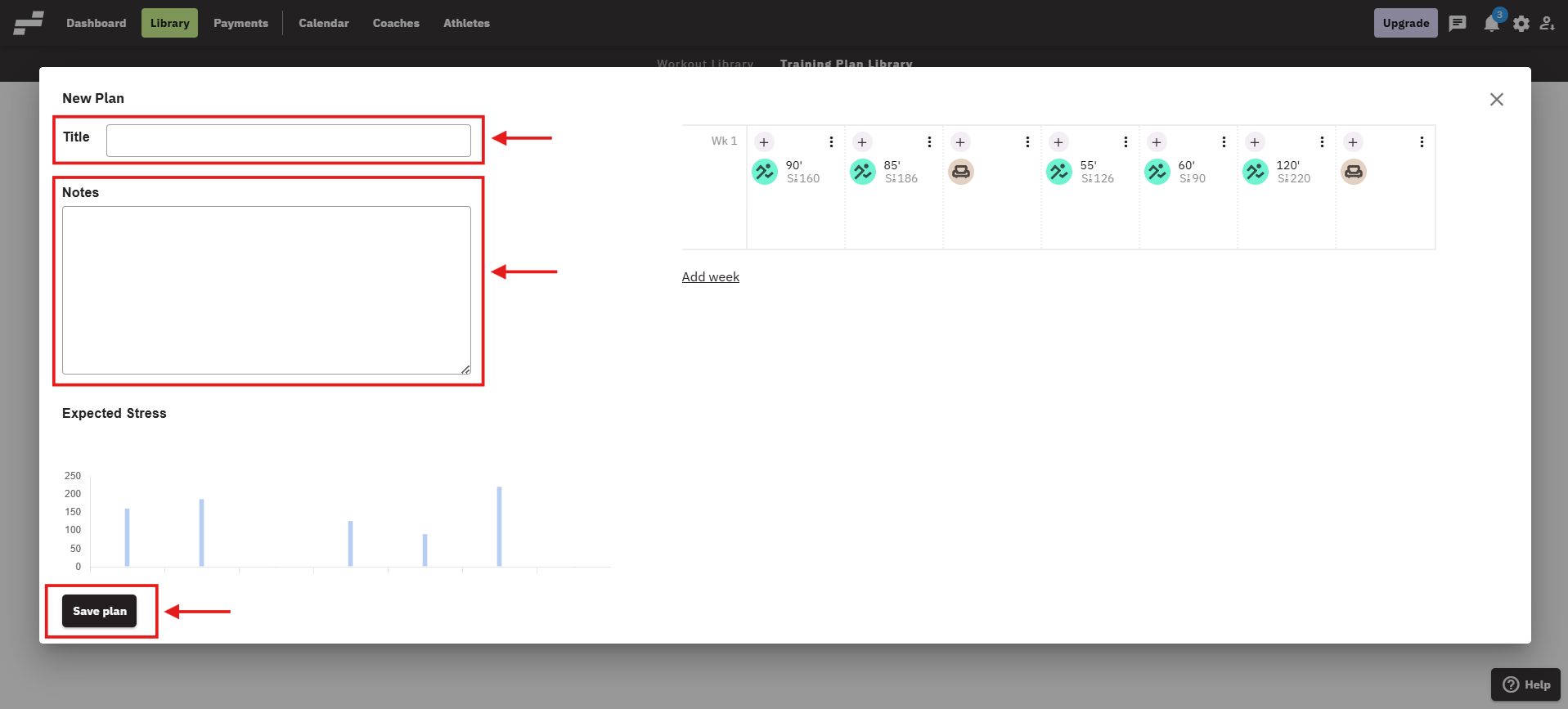Open the Help widget
Viewport: 1568px width, 709px height.
point(1525,684)
